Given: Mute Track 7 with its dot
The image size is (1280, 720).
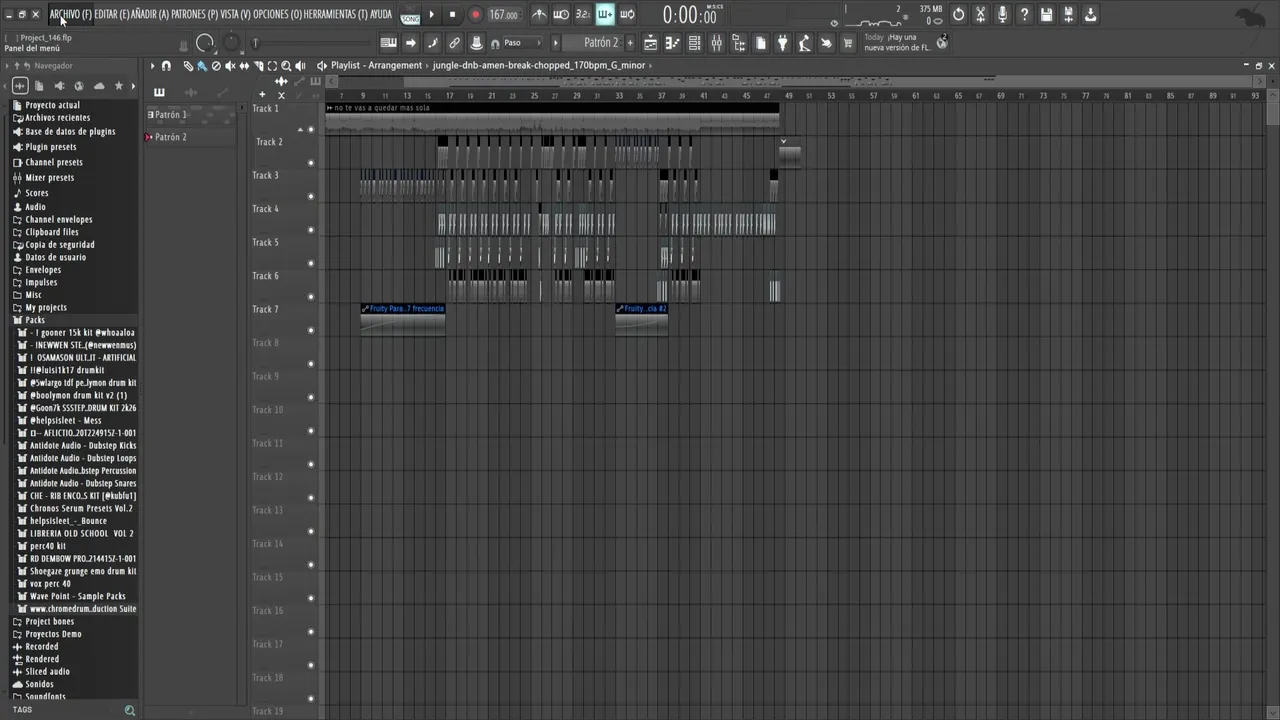Looking at the screenshot, I should (x=311, y=330).
